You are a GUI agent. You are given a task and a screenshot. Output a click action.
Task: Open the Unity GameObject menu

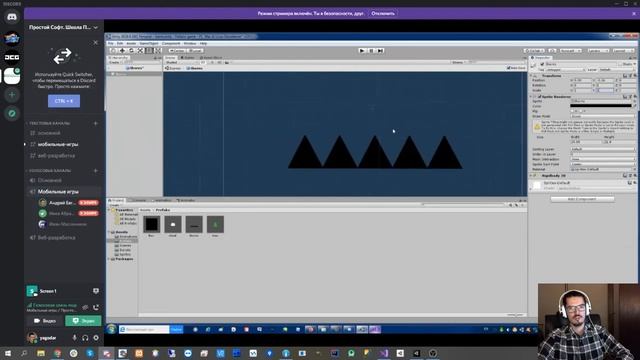(149, 43)
